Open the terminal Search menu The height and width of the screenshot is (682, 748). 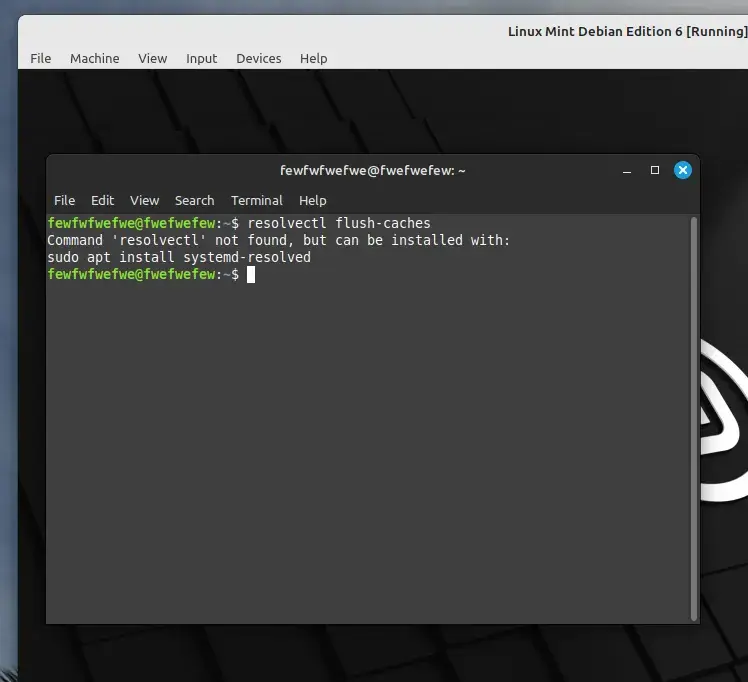pos(194,200)
